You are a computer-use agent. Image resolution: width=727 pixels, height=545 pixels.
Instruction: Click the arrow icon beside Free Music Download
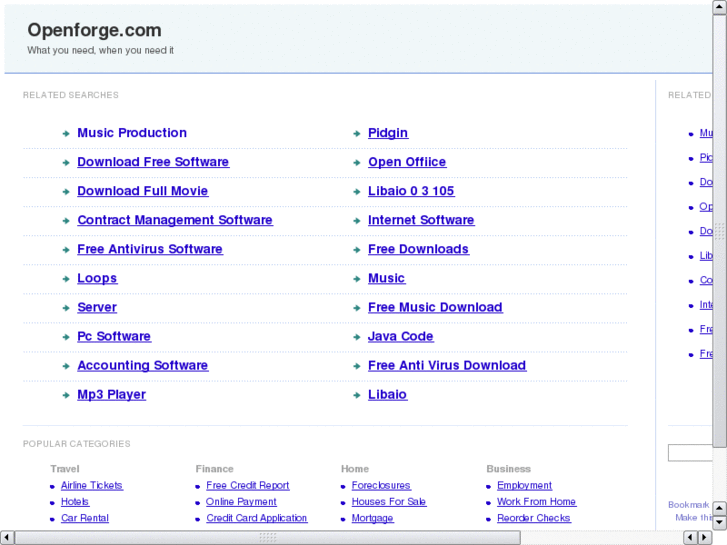coord(357,308)
